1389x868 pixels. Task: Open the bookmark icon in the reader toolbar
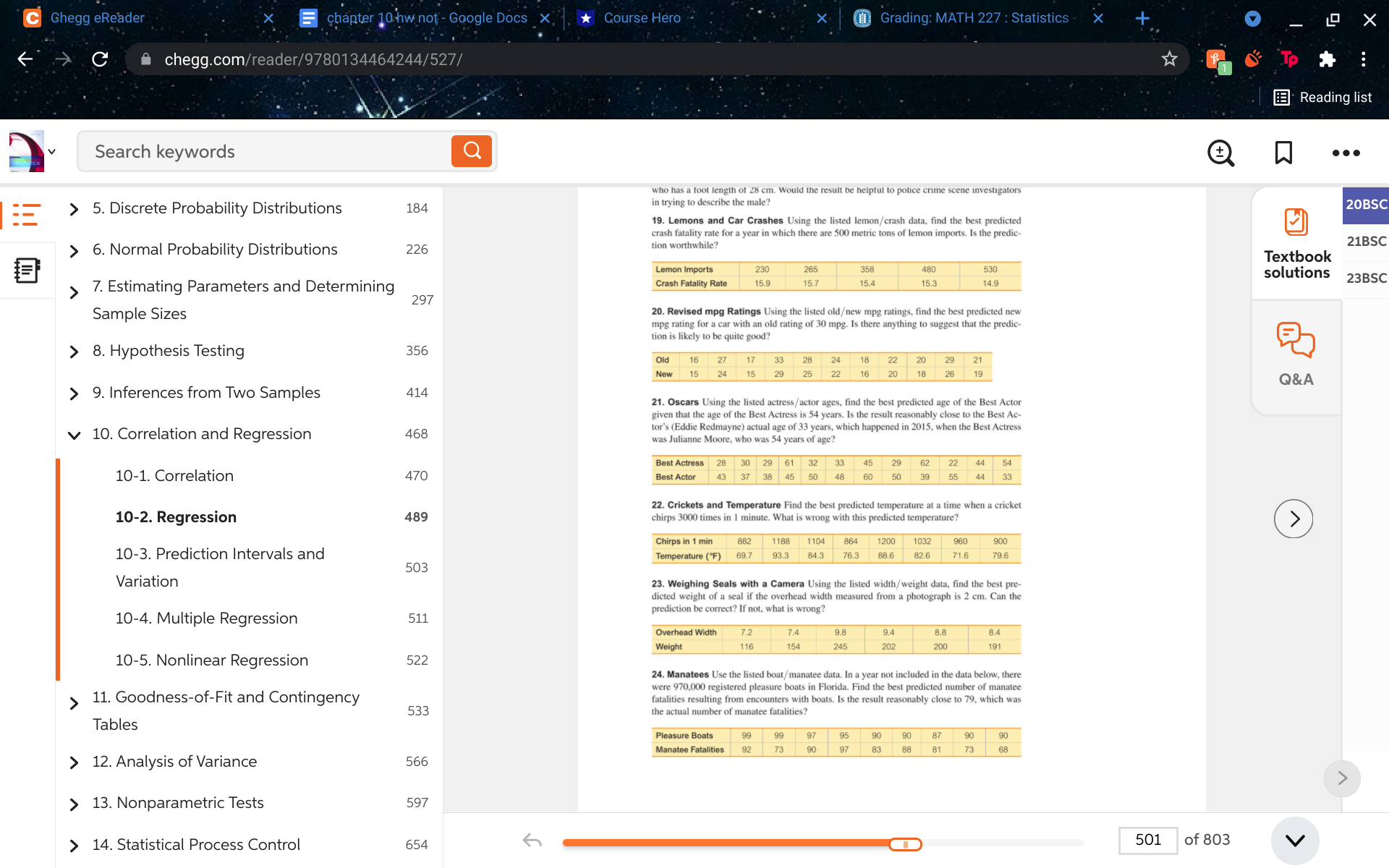1283,153
